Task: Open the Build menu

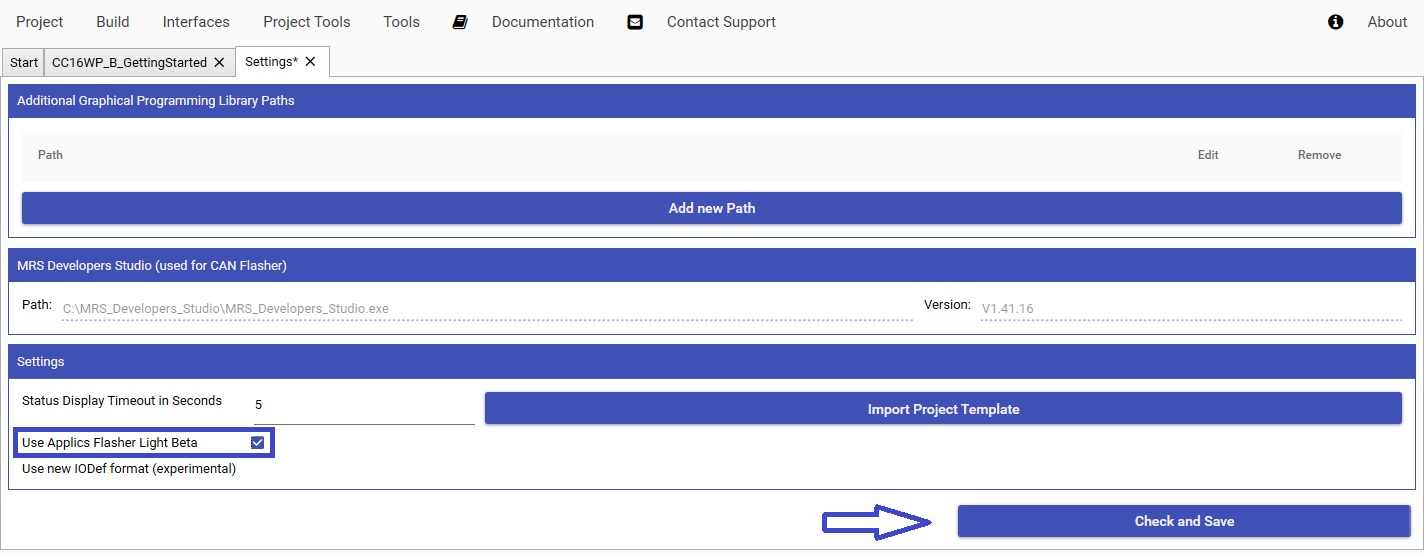Action: click(113, 22)
